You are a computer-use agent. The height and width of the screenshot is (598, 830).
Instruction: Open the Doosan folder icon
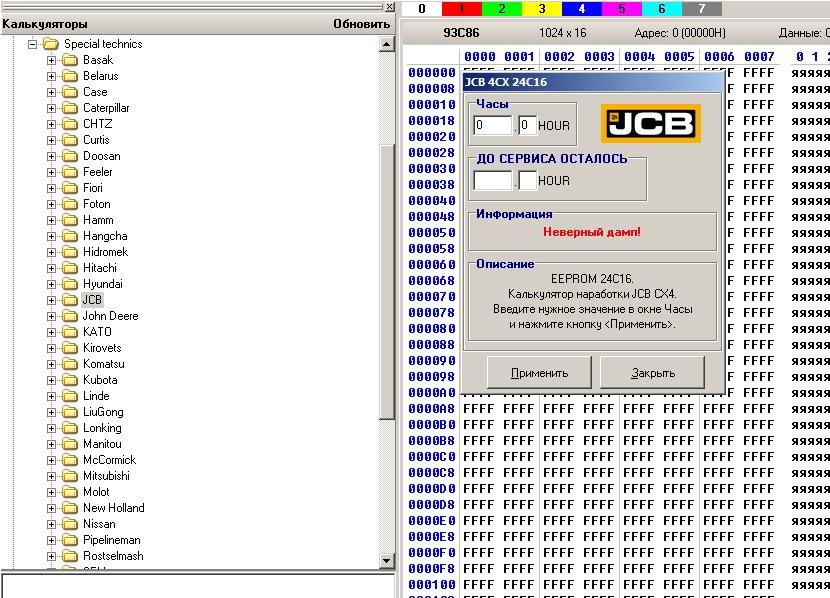click(x=70, y=156)
